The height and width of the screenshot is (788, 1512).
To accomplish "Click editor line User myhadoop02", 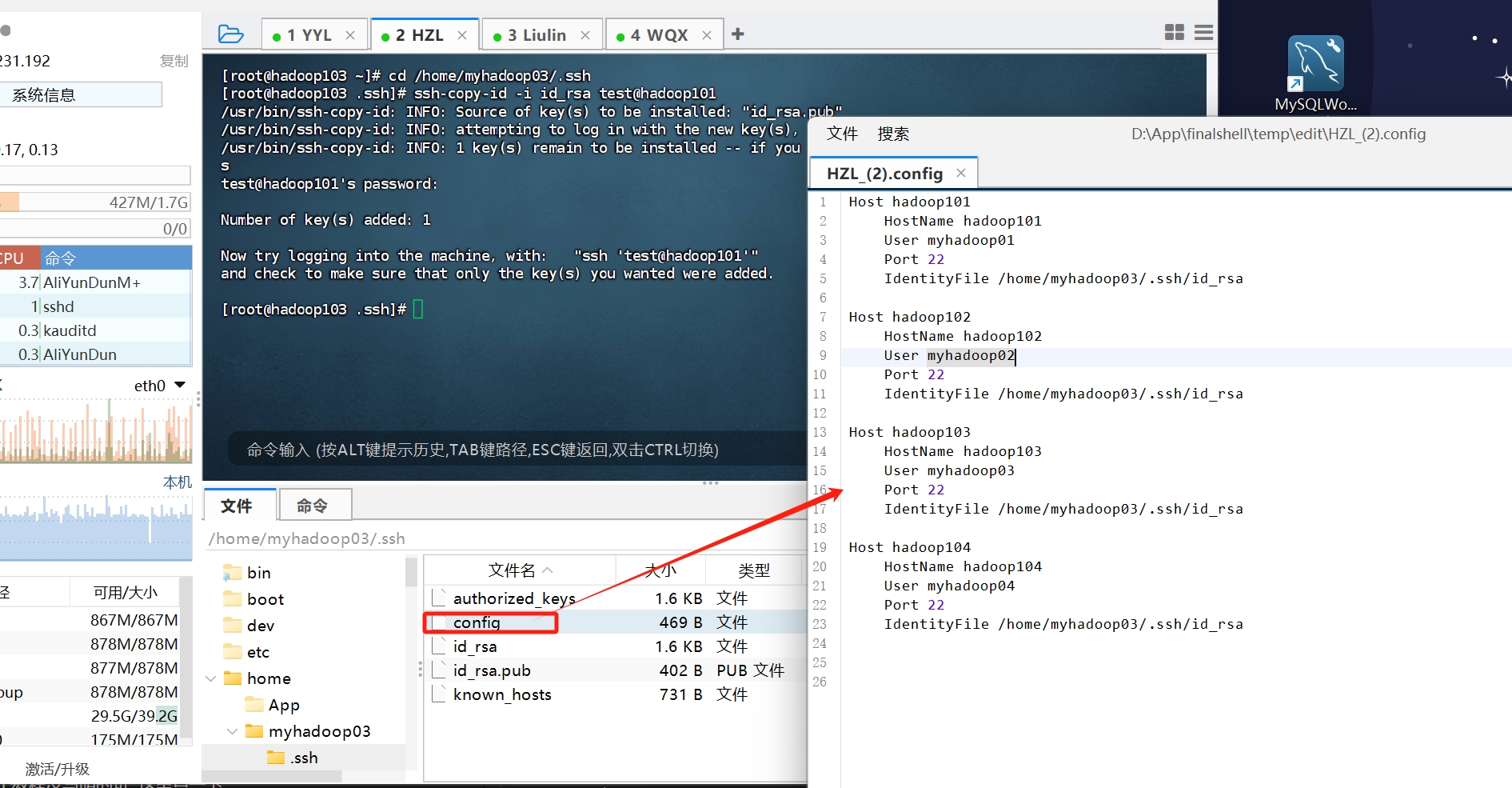I will [949, 356].
